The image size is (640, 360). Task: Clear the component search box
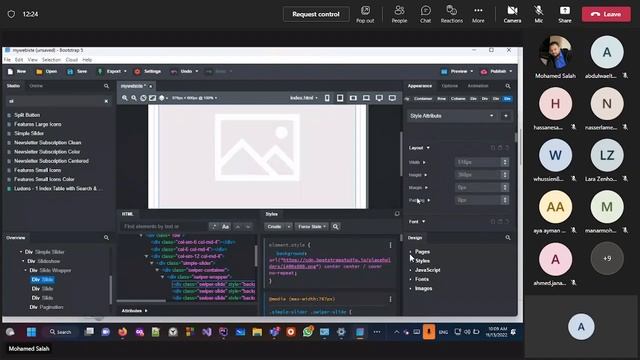click(x=106, y=101)
